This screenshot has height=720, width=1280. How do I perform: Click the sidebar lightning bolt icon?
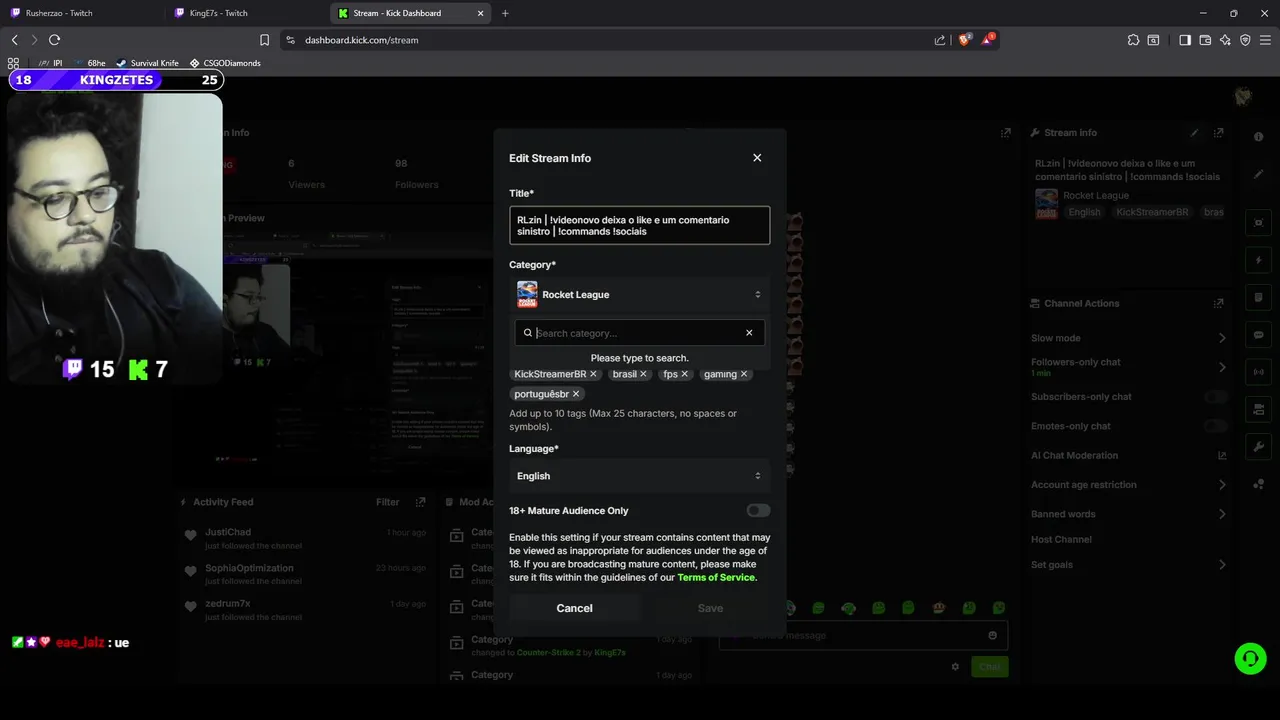pyautogui.click(x=1258, y=261)
